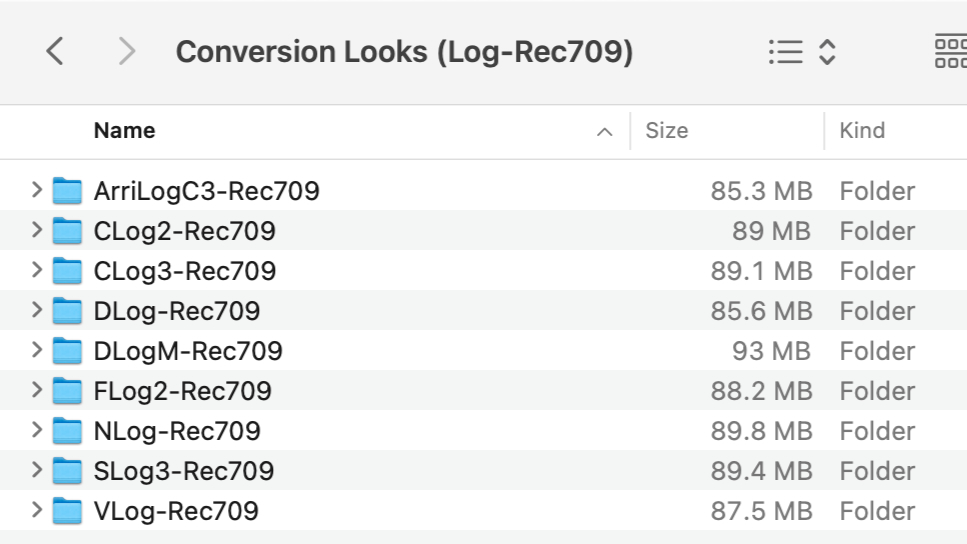Expand the FLog2-Rec709 folder
This screenshot has width=967, height=544.
coord(36,390)
